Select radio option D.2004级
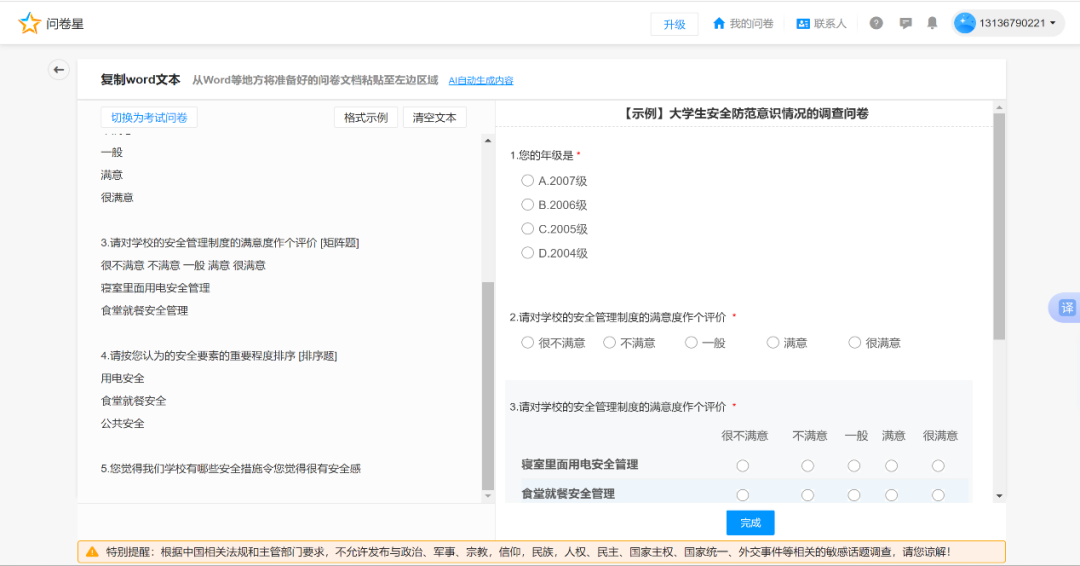Viewport: 1080px width, 566px height. [528, 253]
